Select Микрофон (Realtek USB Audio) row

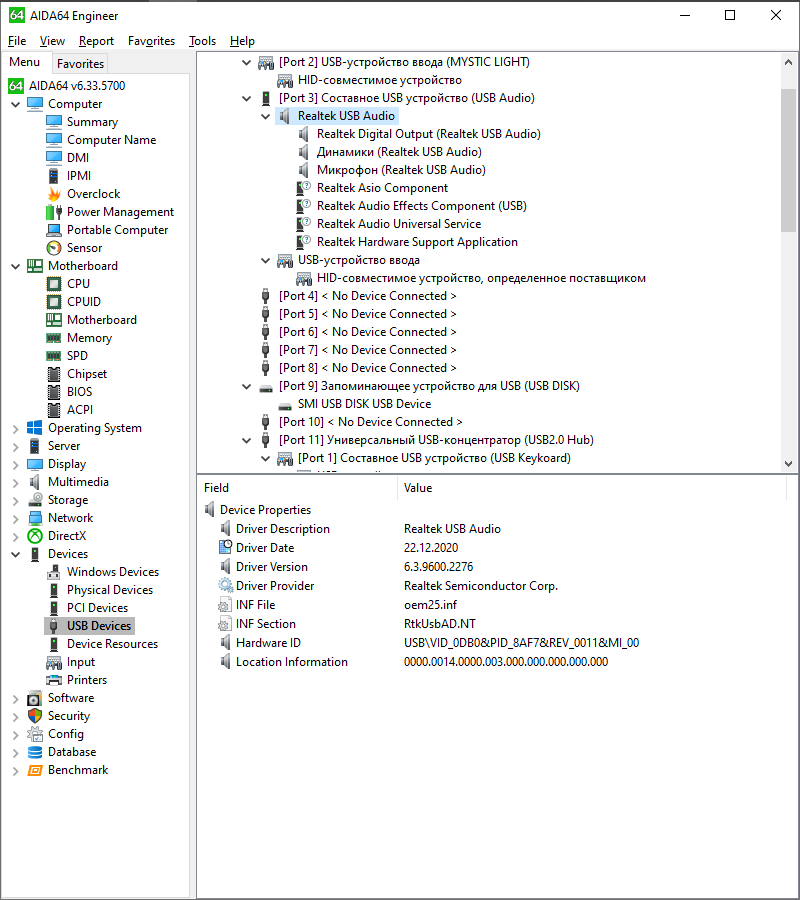(x=401, y=170)
